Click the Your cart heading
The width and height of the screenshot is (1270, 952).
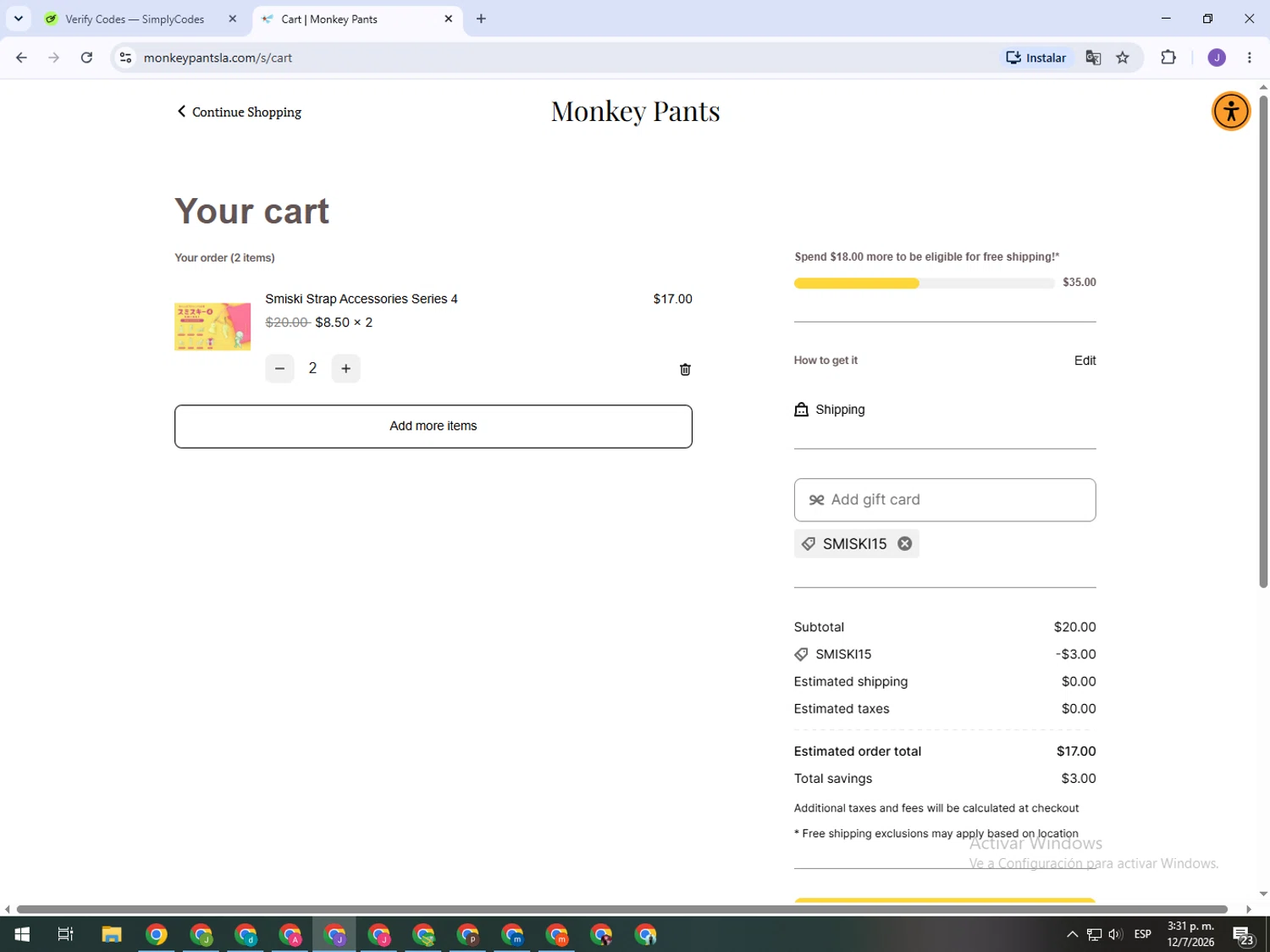251,211
